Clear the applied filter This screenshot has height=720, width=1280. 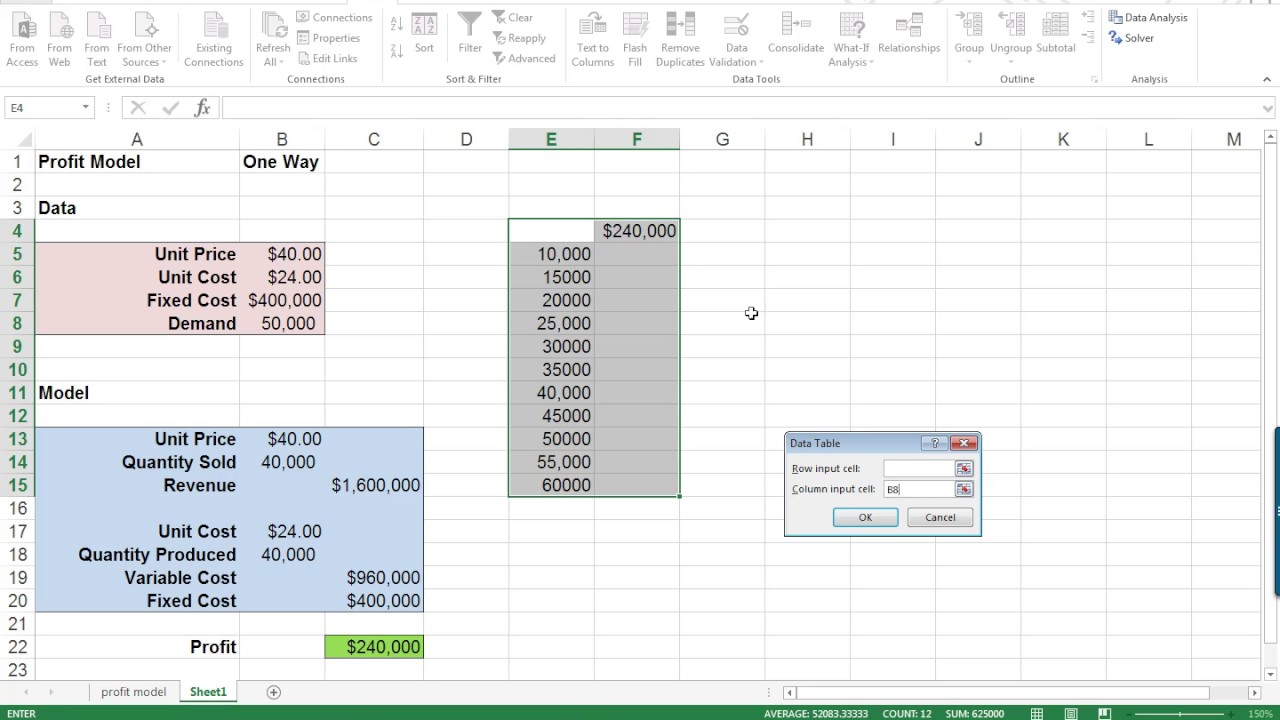tap(512, 18)
